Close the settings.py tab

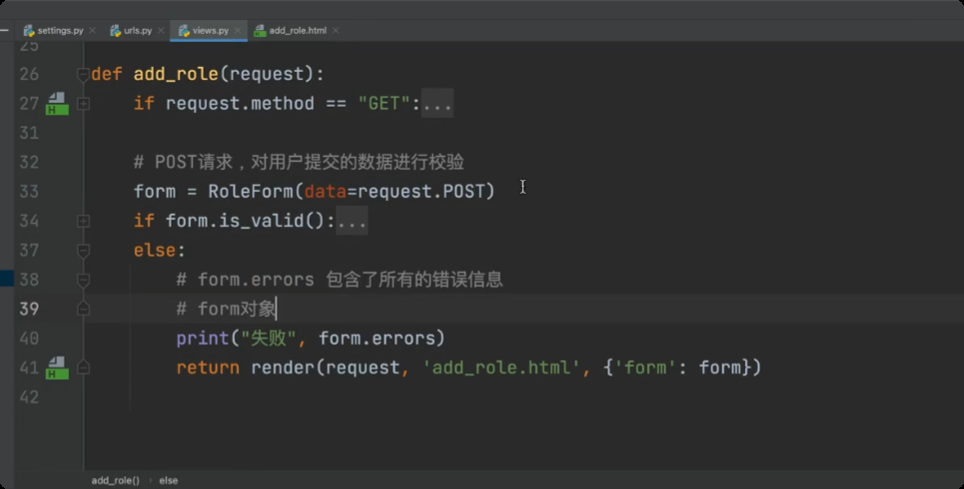tap(92, 30)
